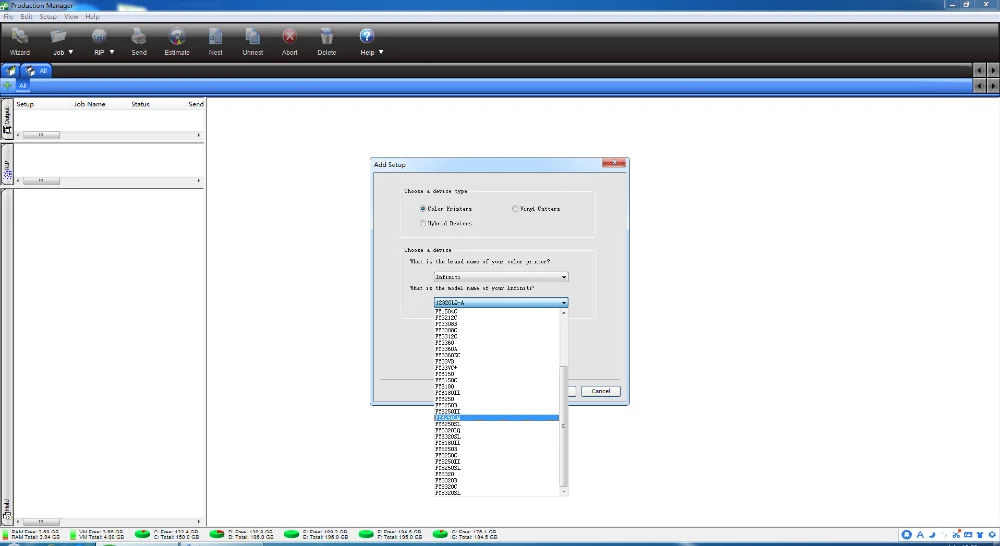Screen dimensions: 1000x546
Task: Open the Estimate ink usage tool
Action: pyautogui.click(x=177, y=42)
